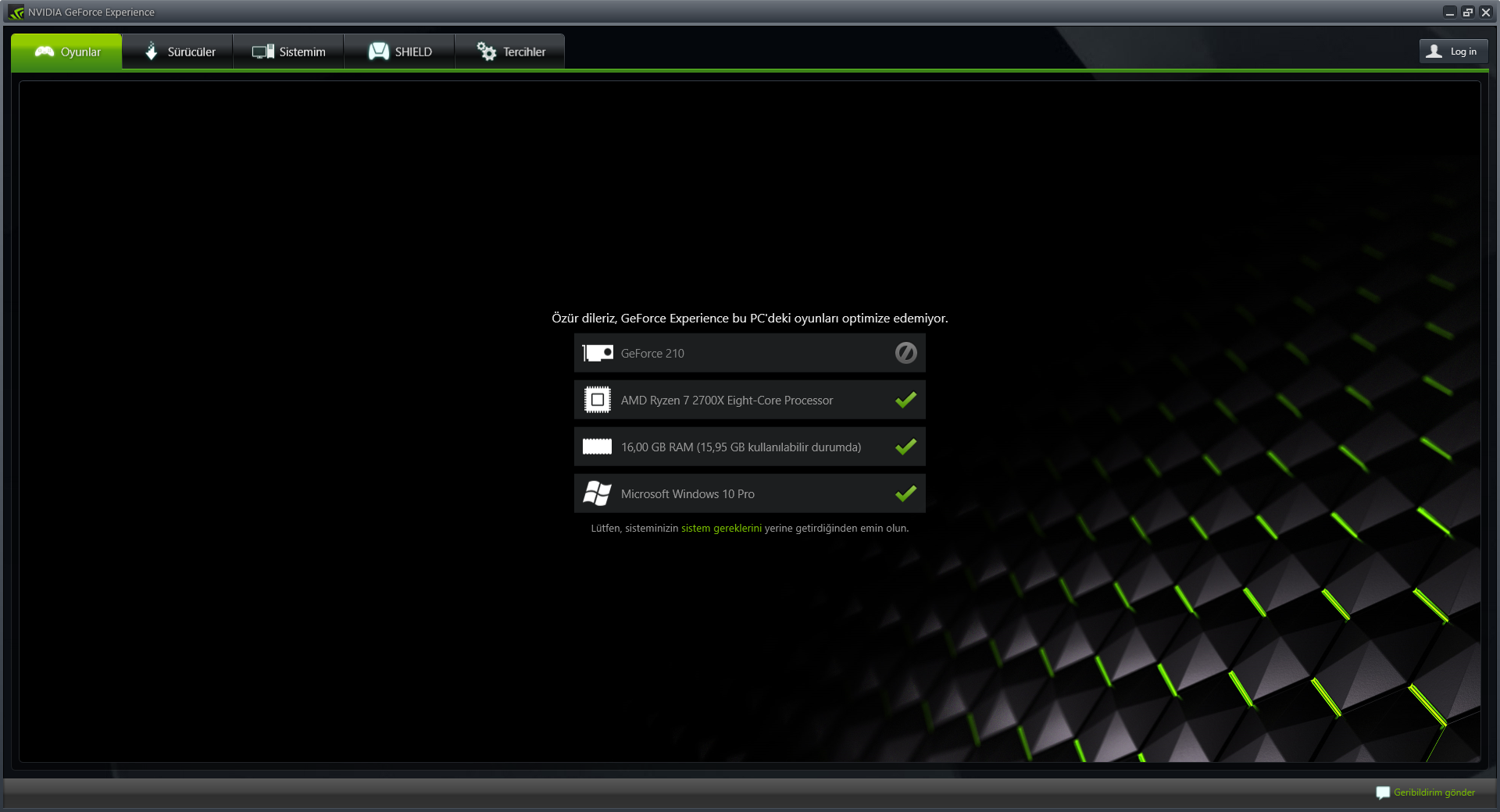
Task: Select the GeForce 210 text
Action: coord(652,354)
